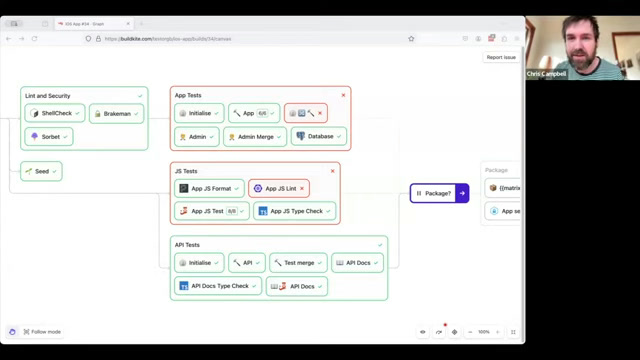This screenshot has height=360, width=640.
Task: Click Chris Campbell's video thumbnail
Action: click(x=583, y=48)
